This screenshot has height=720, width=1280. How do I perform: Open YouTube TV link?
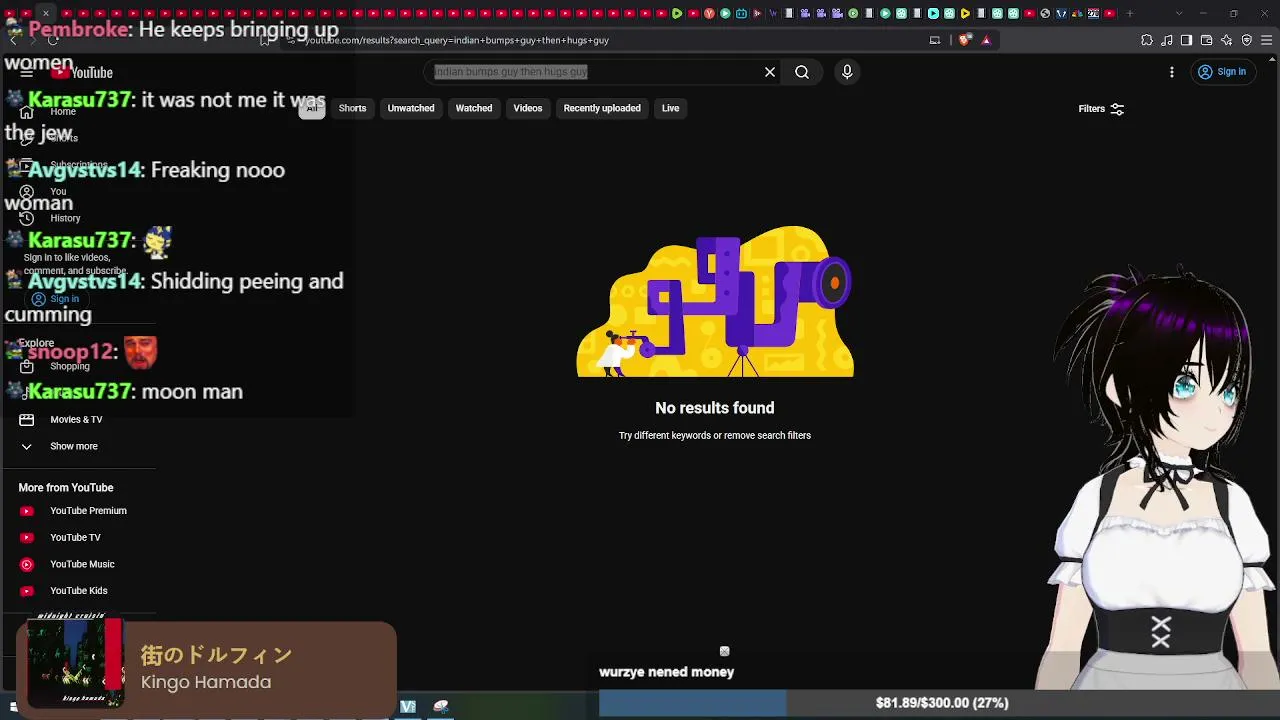pyautogui.click(x=75, y=538)
